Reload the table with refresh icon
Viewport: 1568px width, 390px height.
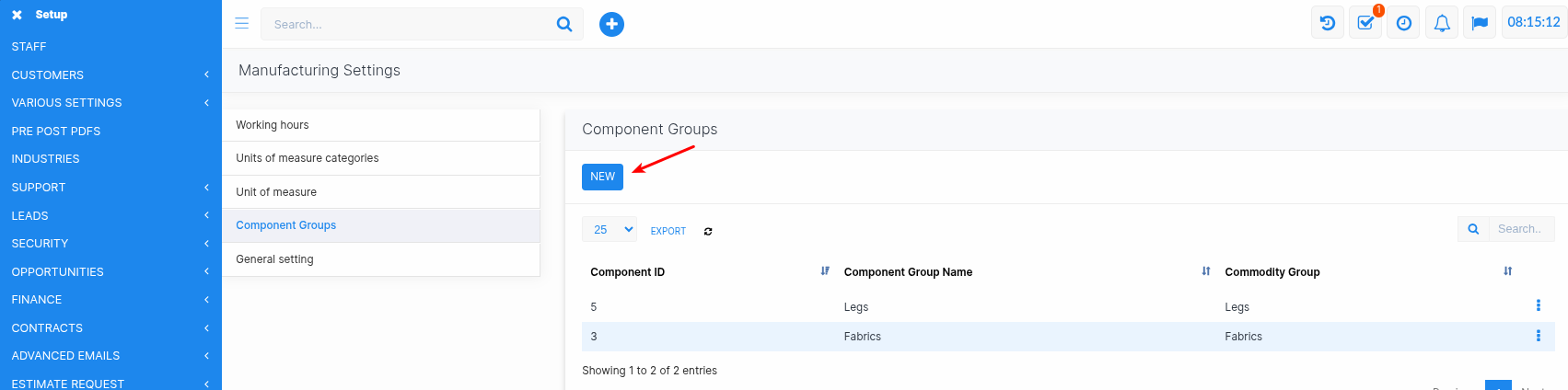pos(708,231)
